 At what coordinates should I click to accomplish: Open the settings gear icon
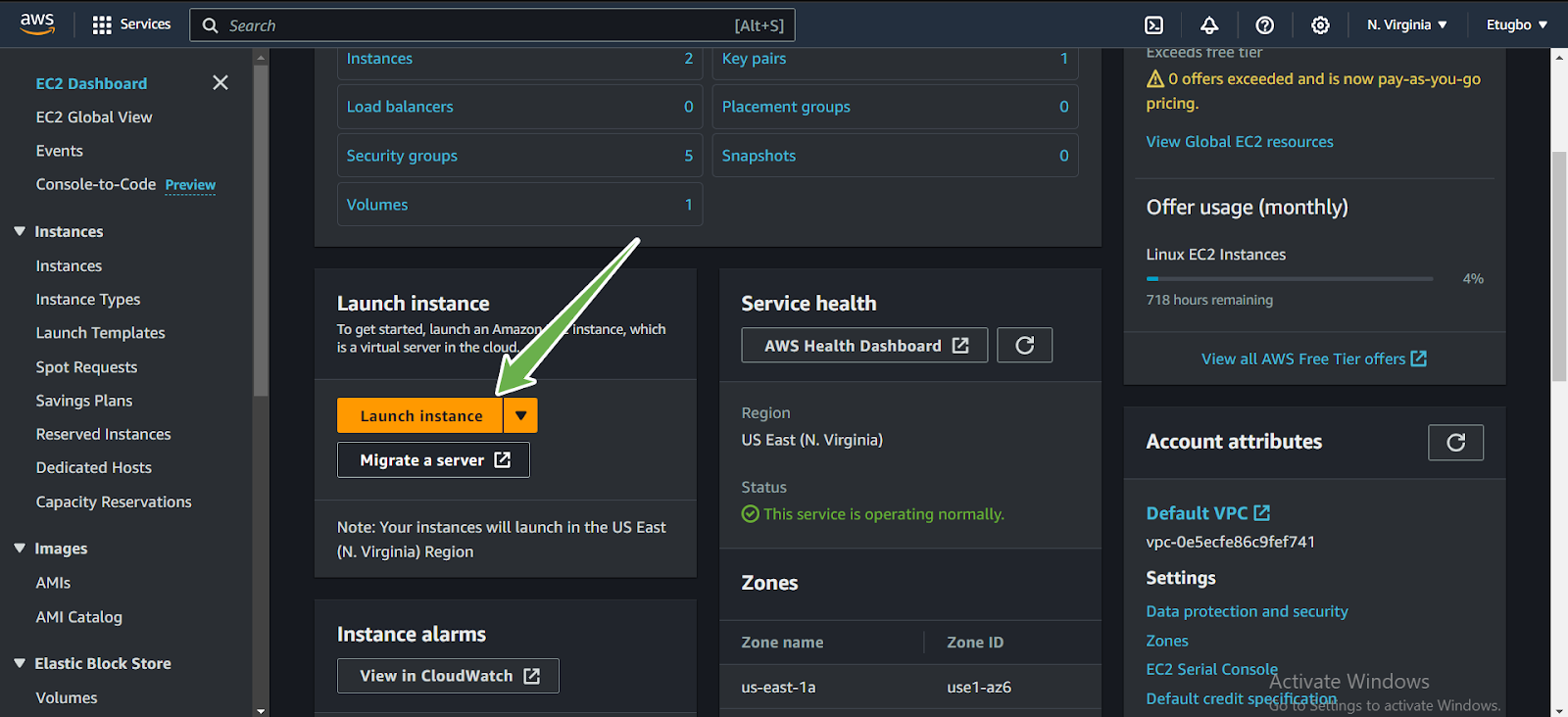(x=1321, y=25)
